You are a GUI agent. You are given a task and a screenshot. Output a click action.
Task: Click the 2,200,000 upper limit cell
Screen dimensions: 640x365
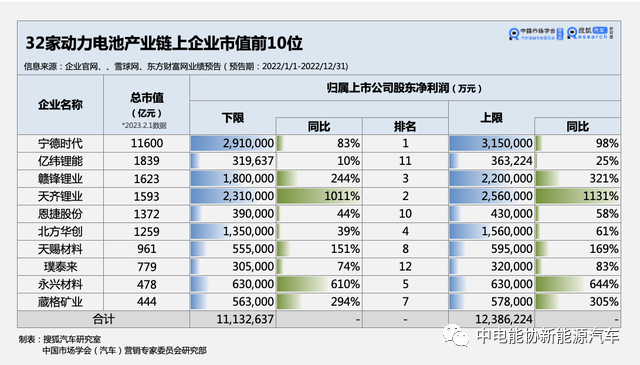tap(491, 178)
